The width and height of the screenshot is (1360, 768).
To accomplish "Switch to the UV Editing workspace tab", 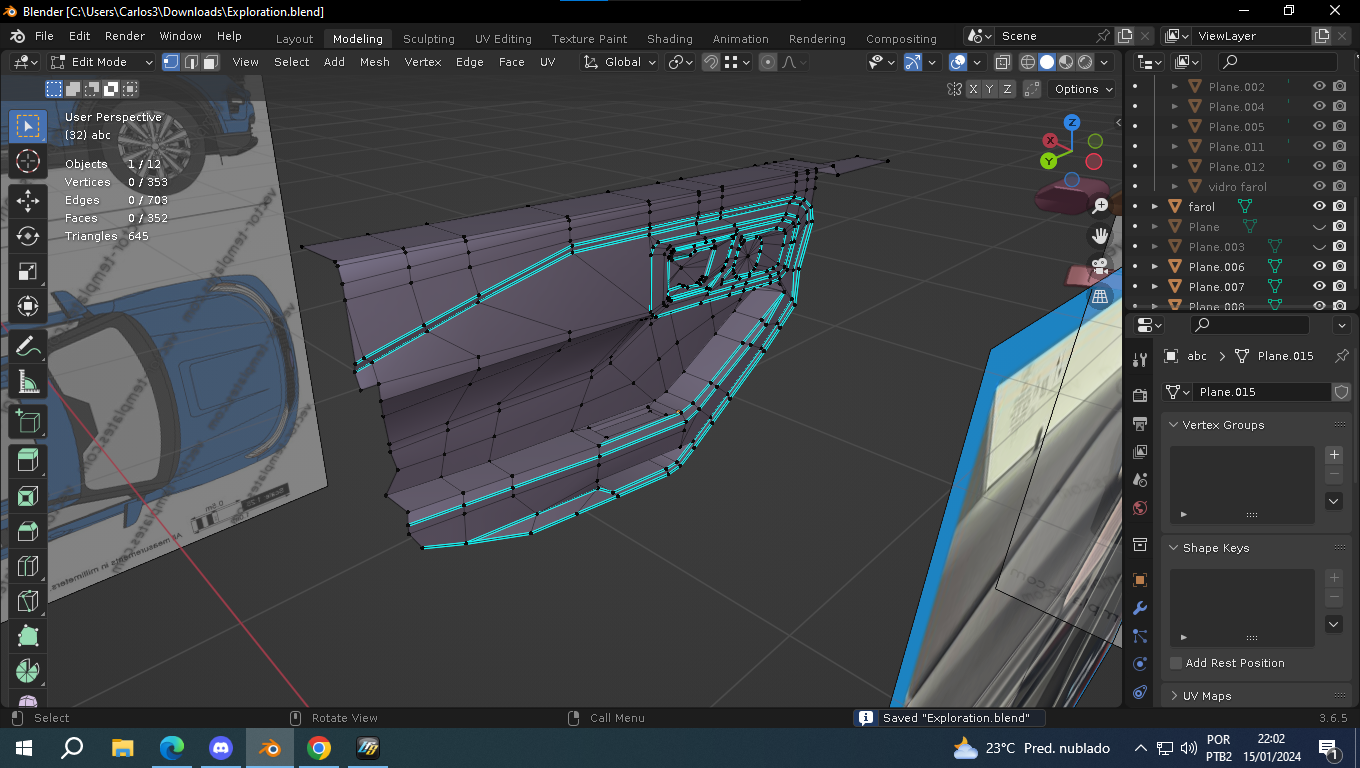I will (x=503, y=39).
